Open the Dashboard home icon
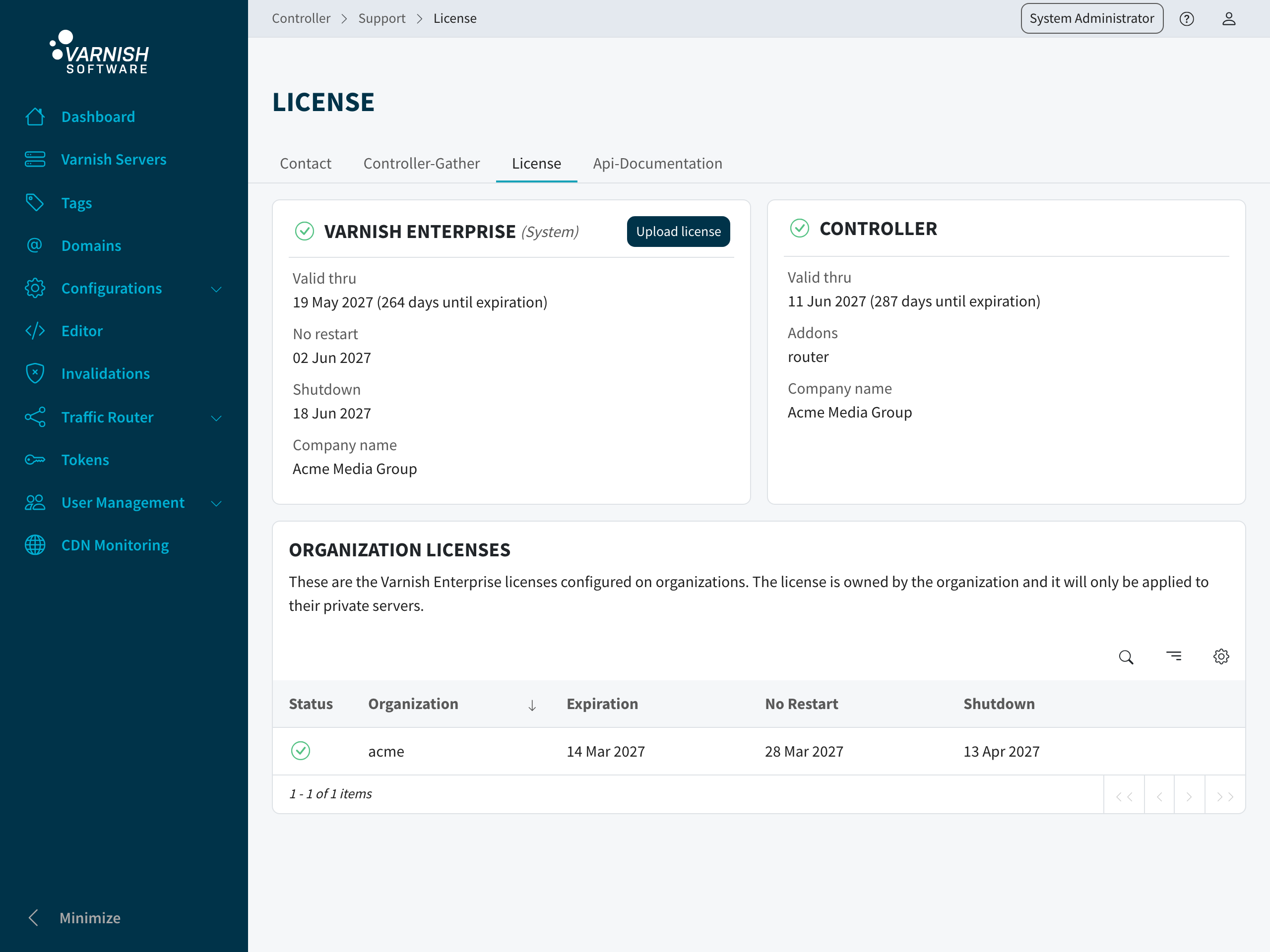Image resolution: width=1270 pixels, height=952 pixels. [x=35, y=117]
